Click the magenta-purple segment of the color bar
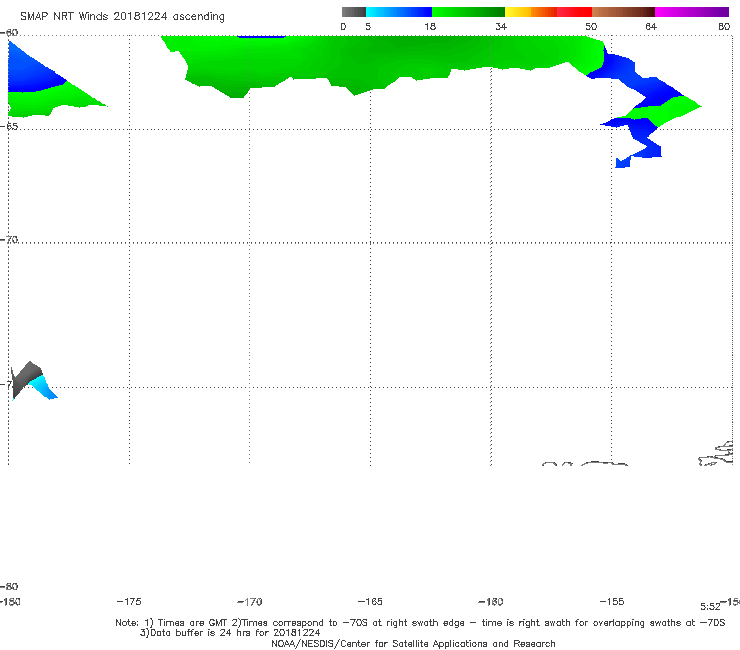Image resolution: width=740 pixels, height=650 pixels. (x=692, y=12)
